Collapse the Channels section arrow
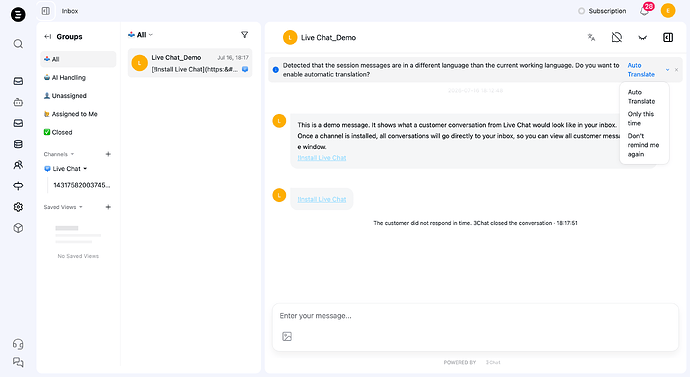The height and width of the screenshot is (377, 690). tap(73, 154)
